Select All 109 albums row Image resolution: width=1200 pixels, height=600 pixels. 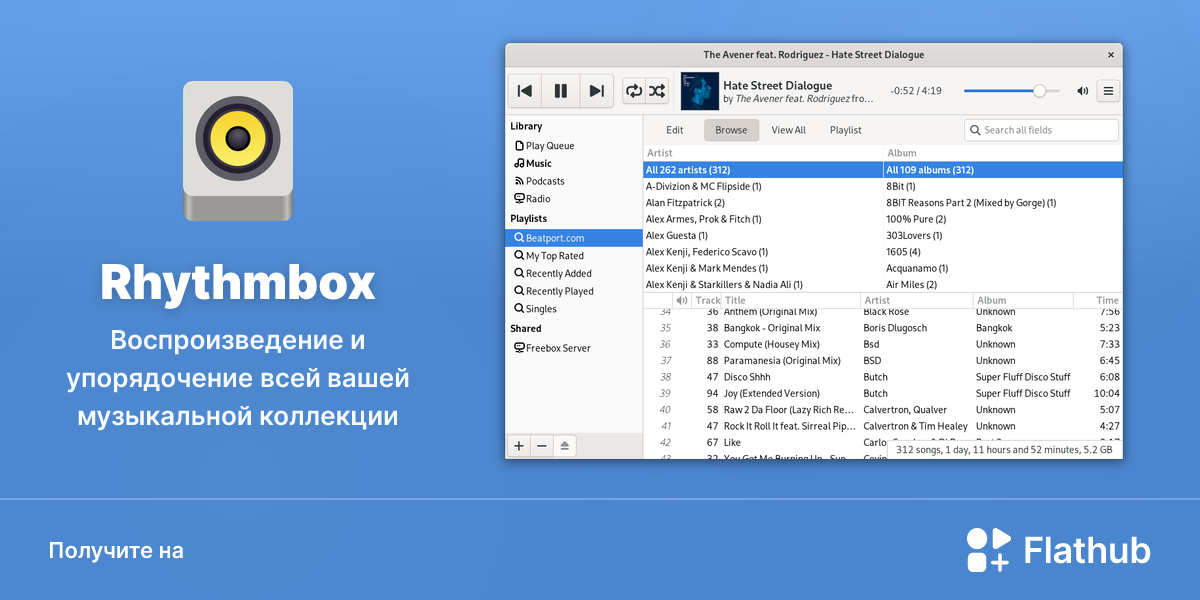point(1003,170)
